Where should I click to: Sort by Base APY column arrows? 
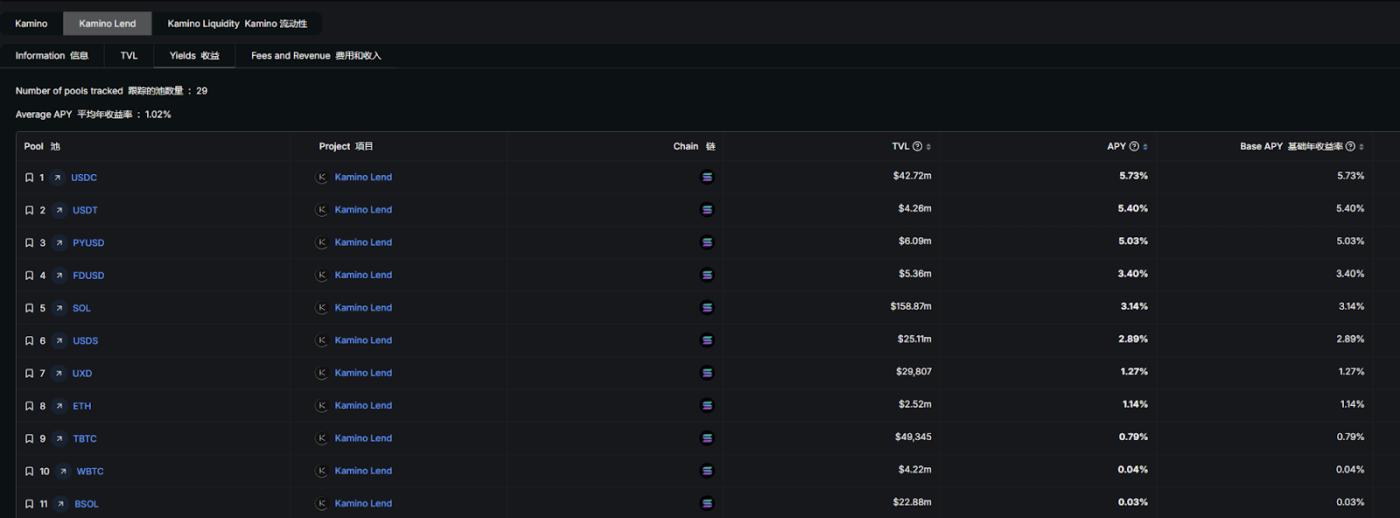tap(1362, 147)
